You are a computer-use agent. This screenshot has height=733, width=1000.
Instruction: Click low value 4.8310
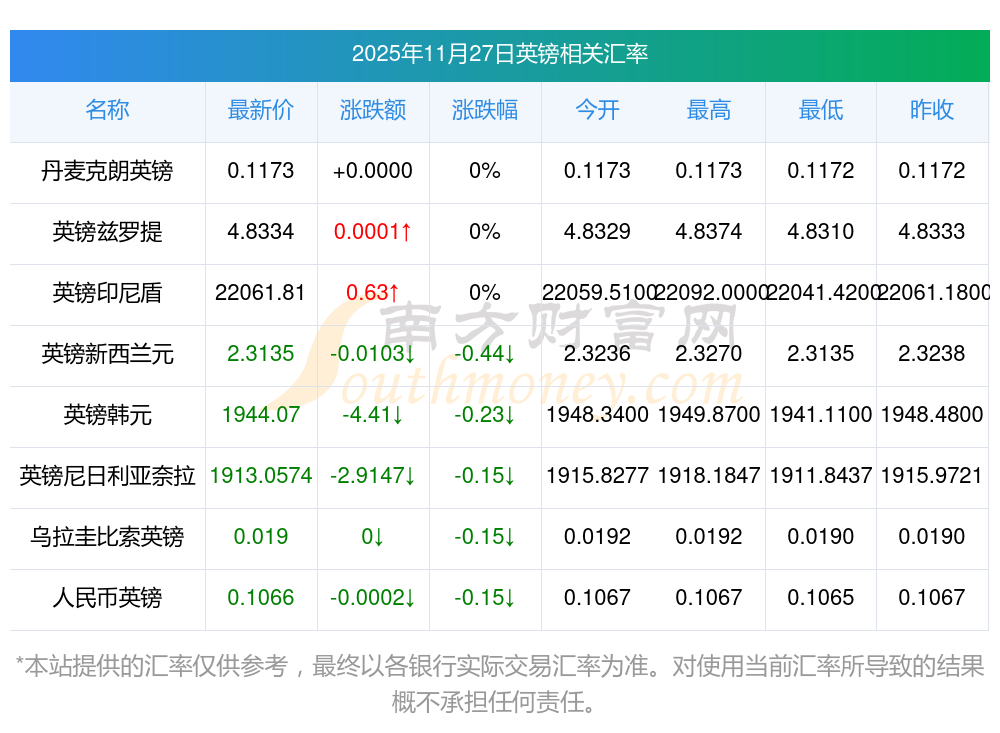coord(821,232)
